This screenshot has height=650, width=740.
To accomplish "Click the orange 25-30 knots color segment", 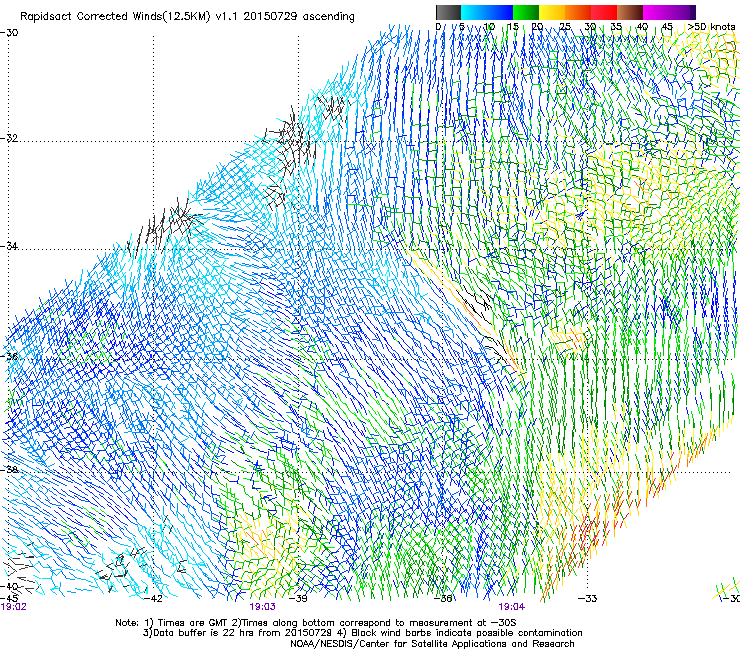I will point(578,12).
